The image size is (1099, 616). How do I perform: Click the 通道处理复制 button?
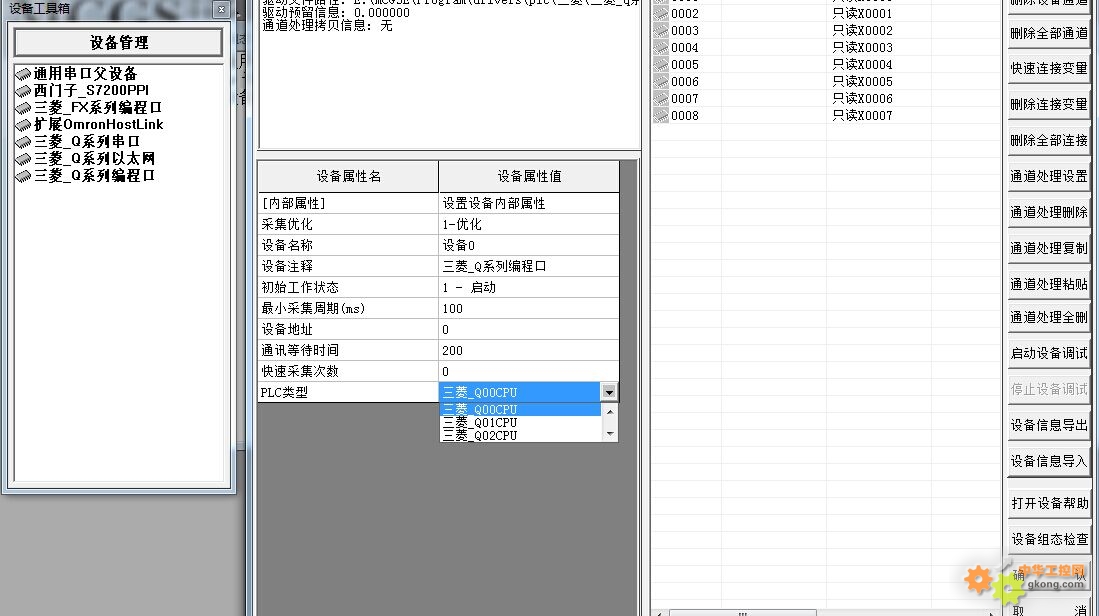click(x=1049, y=248)
